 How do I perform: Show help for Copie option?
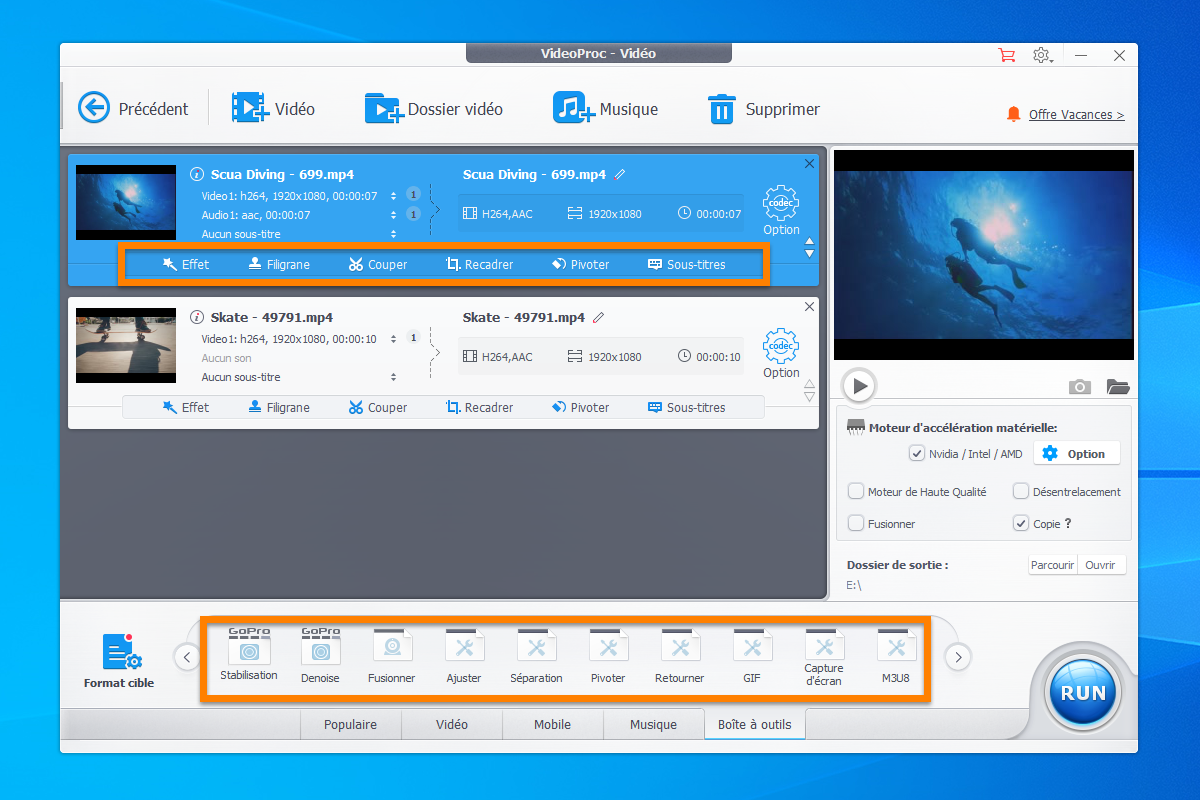1068,523
